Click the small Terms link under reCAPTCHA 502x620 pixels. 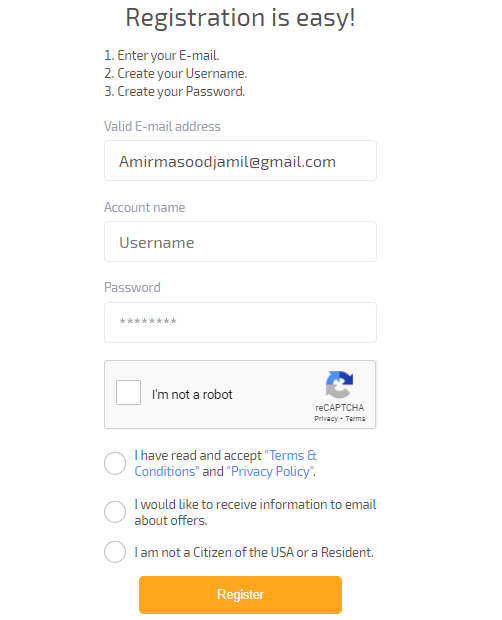(355, 419)
